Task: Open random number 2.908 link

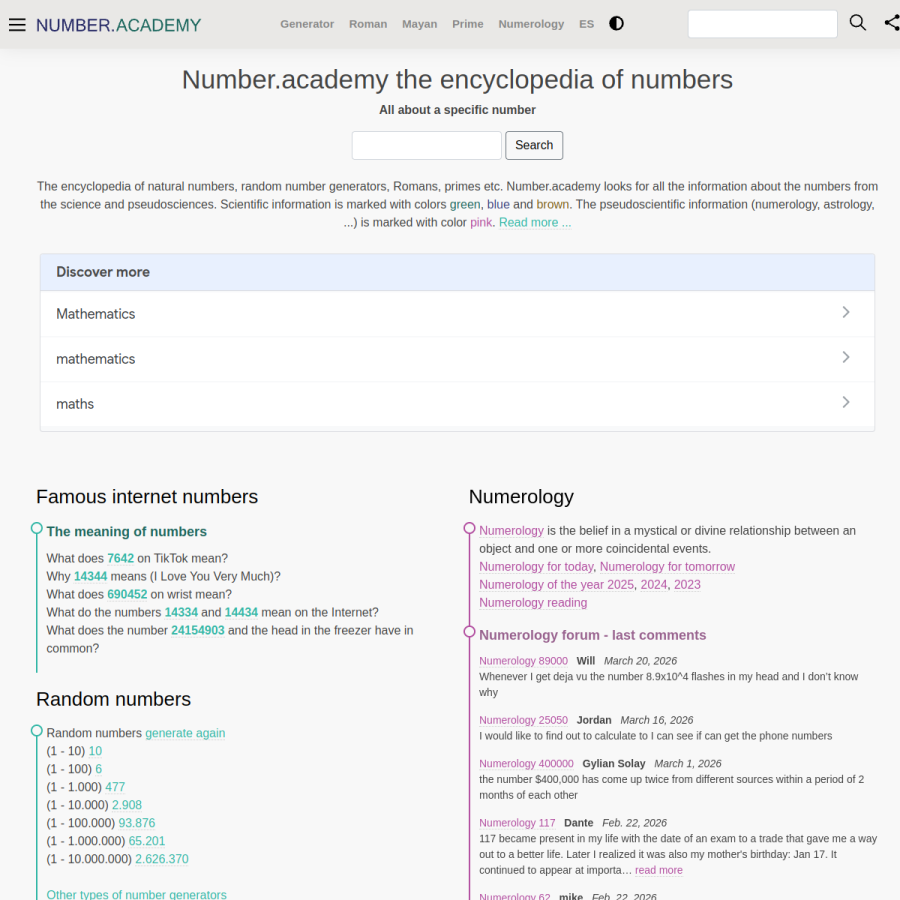Action: [127, 805]
